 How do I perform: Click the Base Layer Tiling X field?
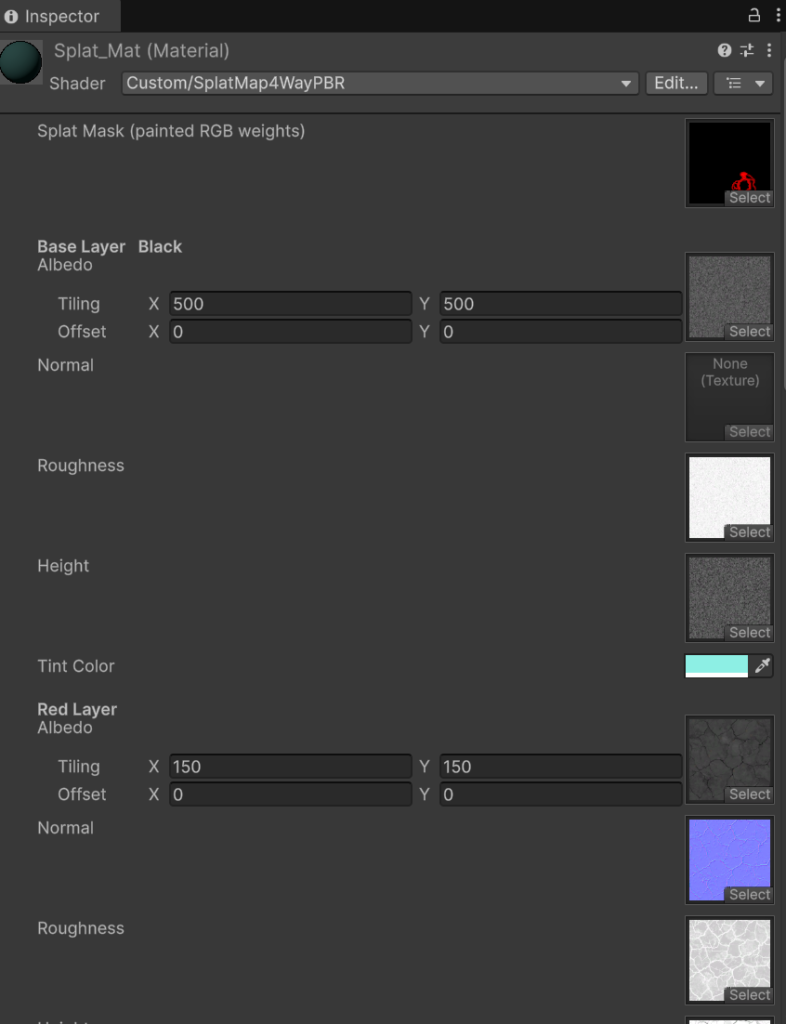pyautogui.click(x=291, y=304)
